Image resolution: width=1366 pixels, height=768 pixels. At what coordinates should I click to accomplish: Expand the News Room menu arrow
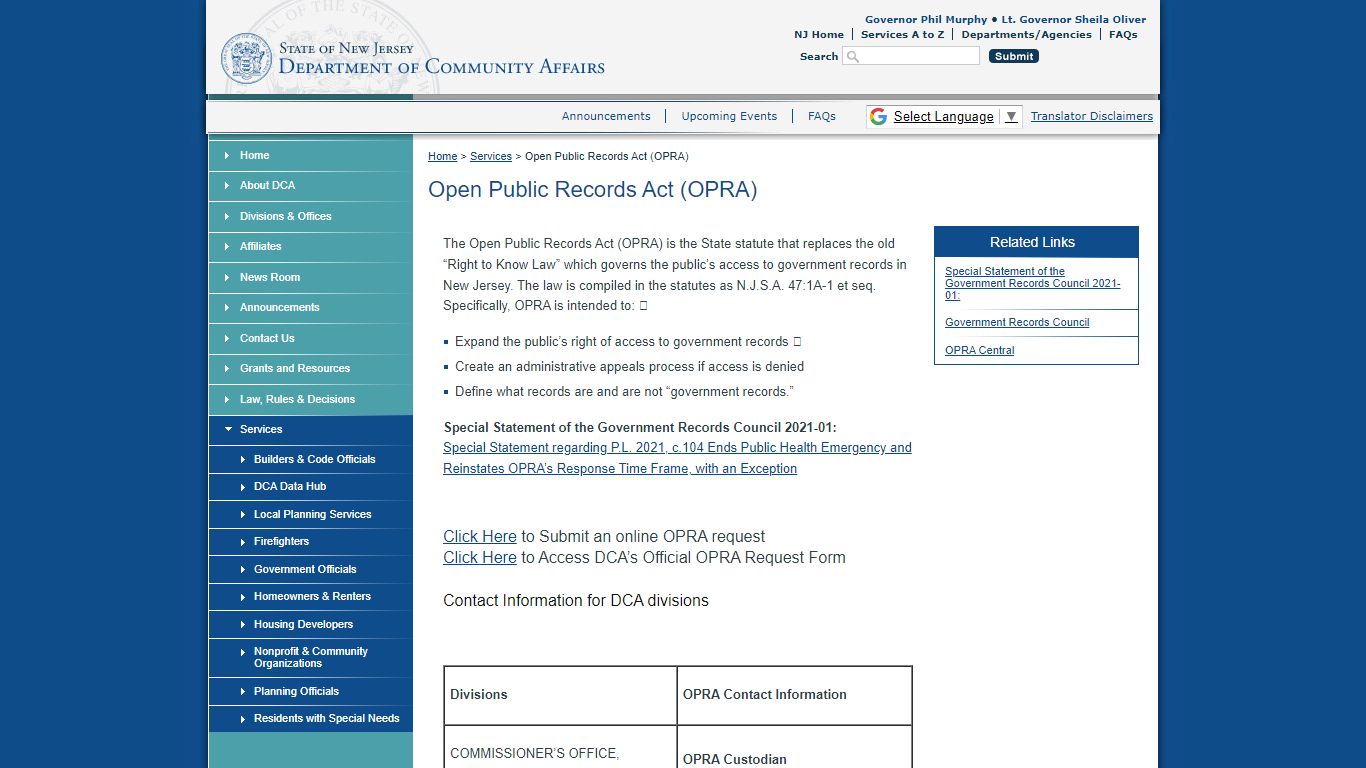click(x=227, y=277)
